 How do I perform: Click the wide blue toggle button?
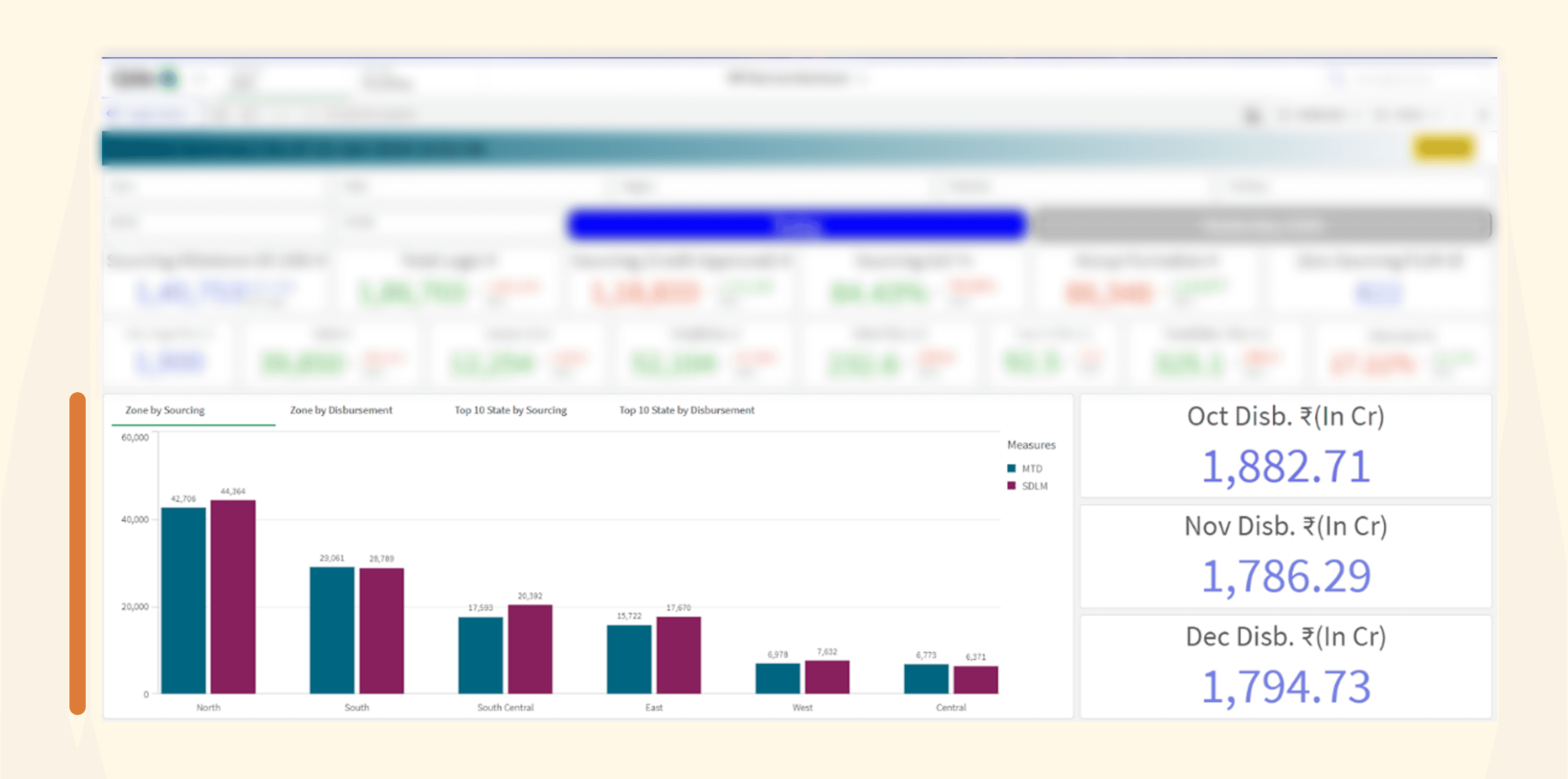798,225
